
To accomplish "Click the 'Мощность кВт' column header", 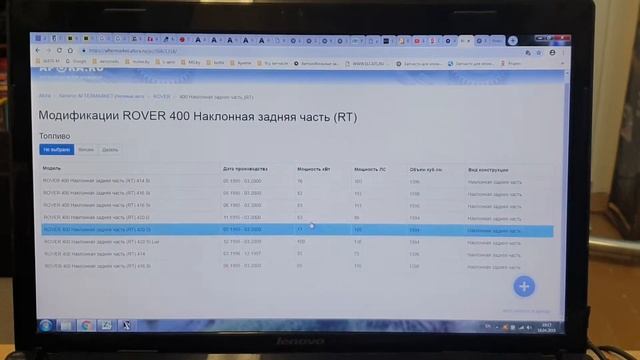I will point(313,169).
